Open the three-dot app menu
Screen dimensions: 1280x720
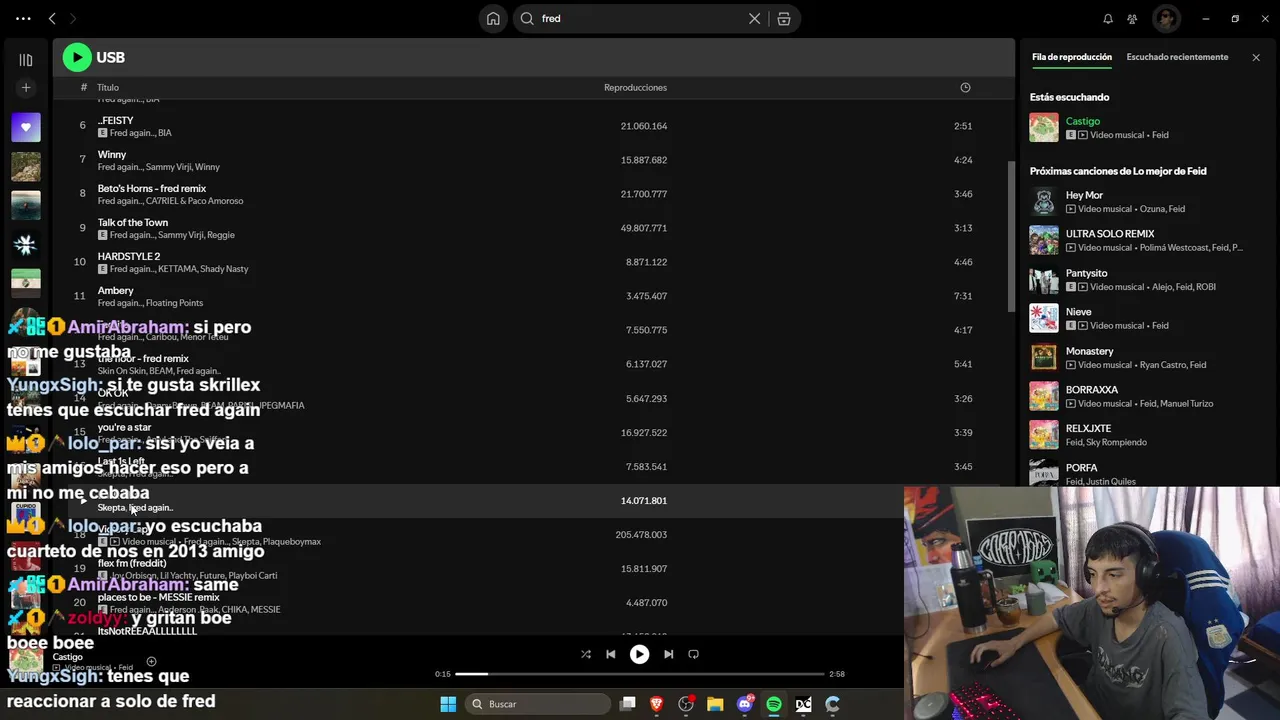click(x=23, y=18)
